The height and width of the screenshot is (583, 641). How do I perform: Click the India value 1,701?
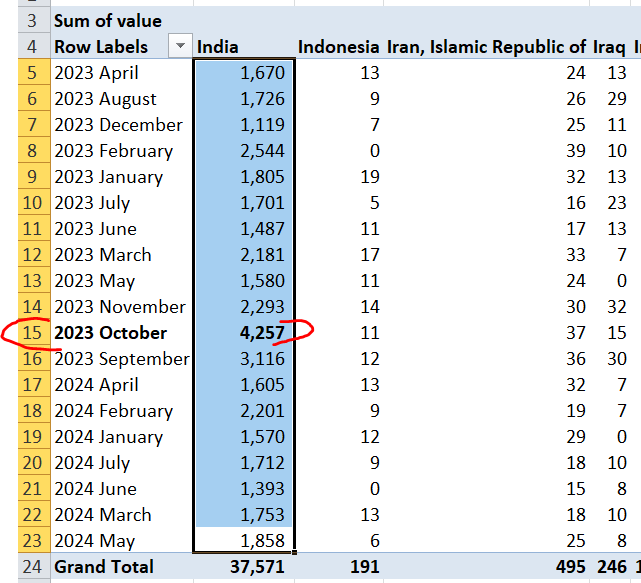coord(262,203)
